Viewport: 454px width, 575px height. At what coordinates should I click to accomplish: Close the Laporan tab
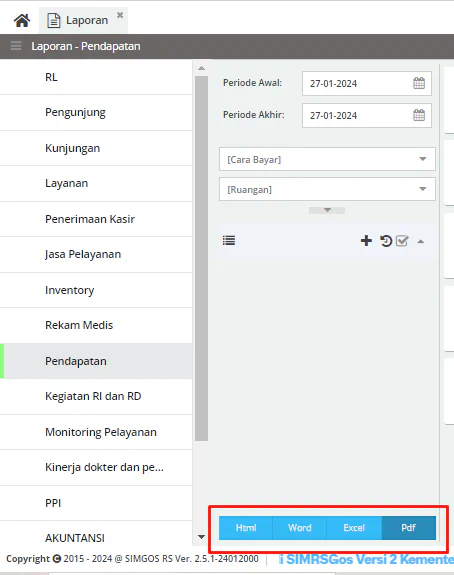120,15
